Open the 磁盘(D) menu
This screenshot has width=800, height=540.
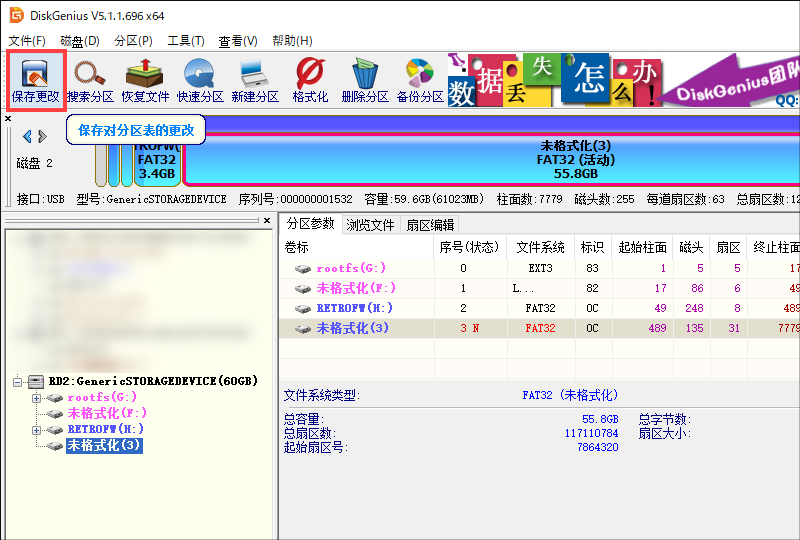click(x=80, y=41)
